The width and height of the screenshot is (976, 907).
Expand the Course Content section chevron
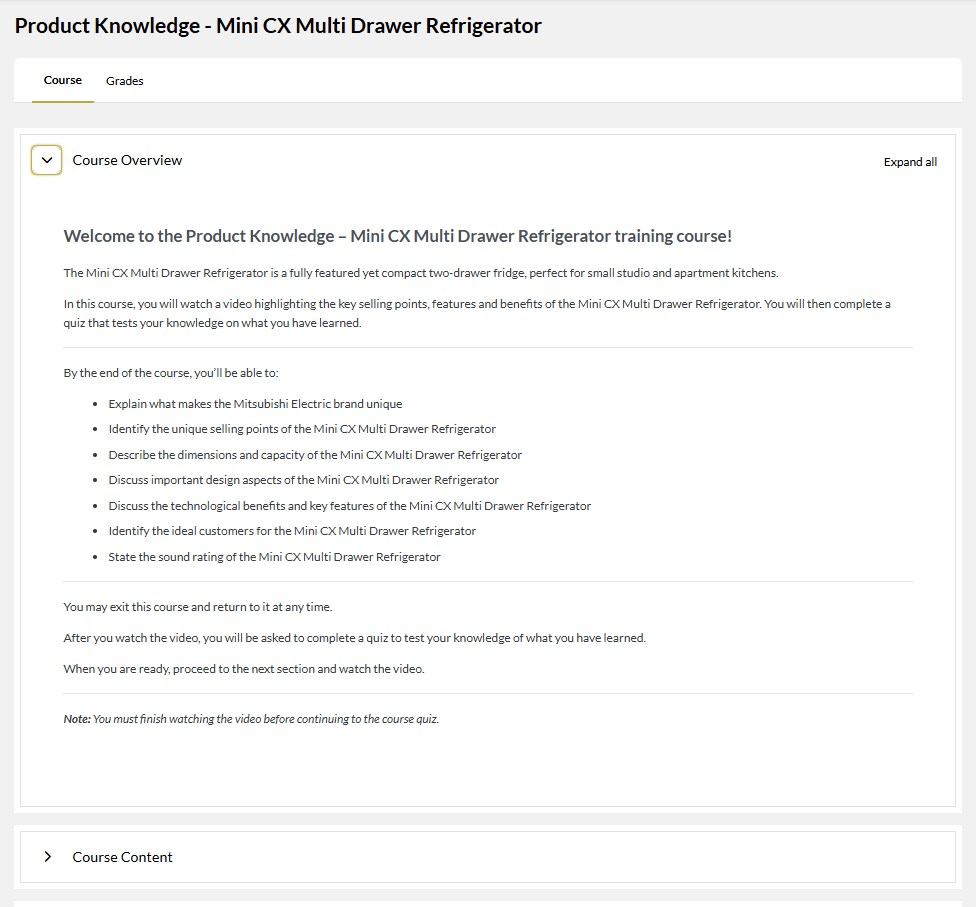[47, 857]
